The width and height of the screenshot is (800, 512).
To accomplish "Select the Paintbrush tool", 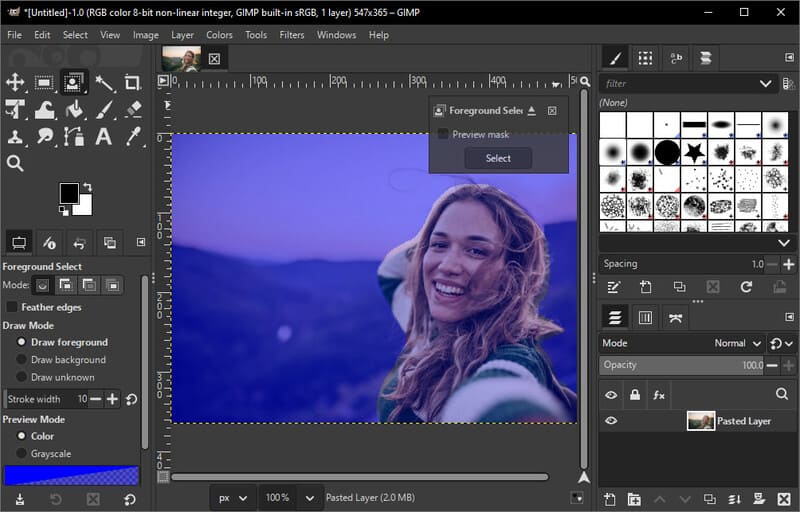I will (x=104, y=109).
